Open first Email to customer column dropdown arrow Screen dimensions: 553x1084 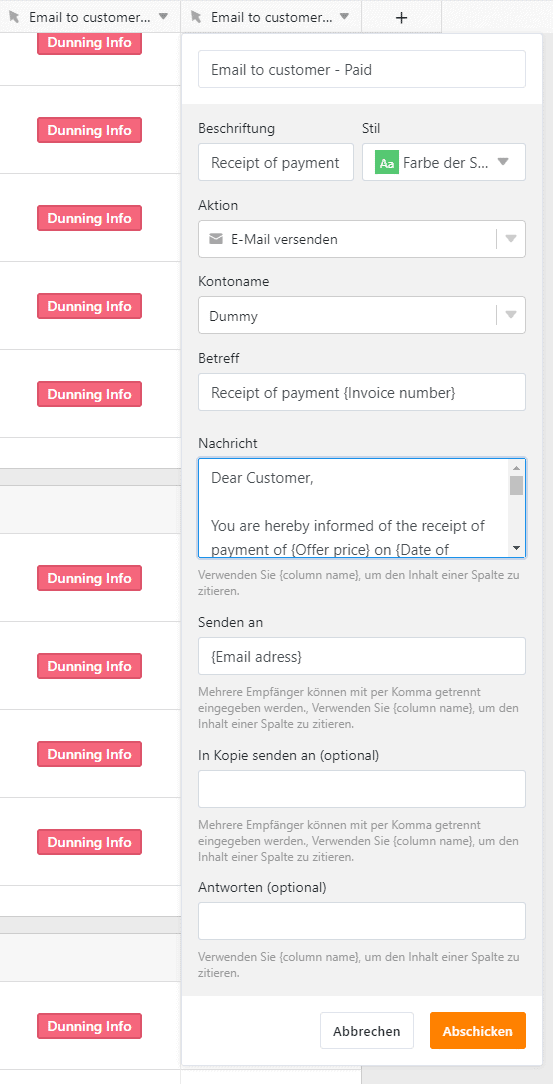pyautogui.click(x=163, y=17)
